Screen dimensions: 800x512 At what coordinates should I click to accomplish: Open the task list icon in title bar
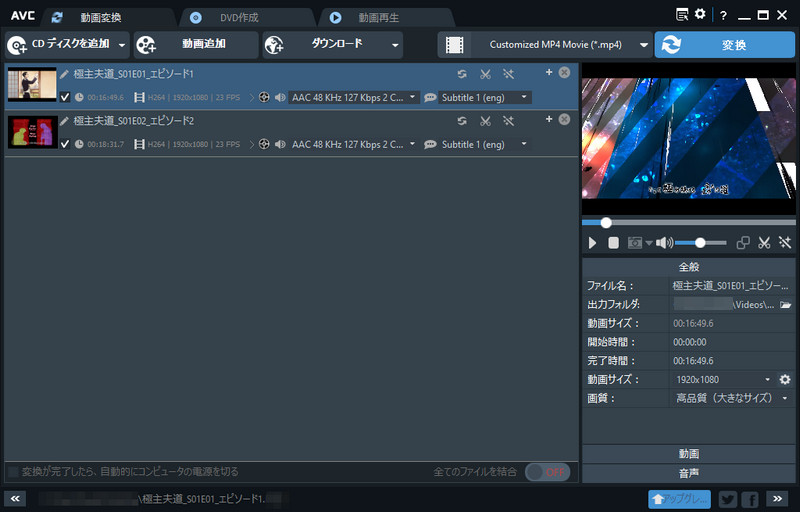682,14
